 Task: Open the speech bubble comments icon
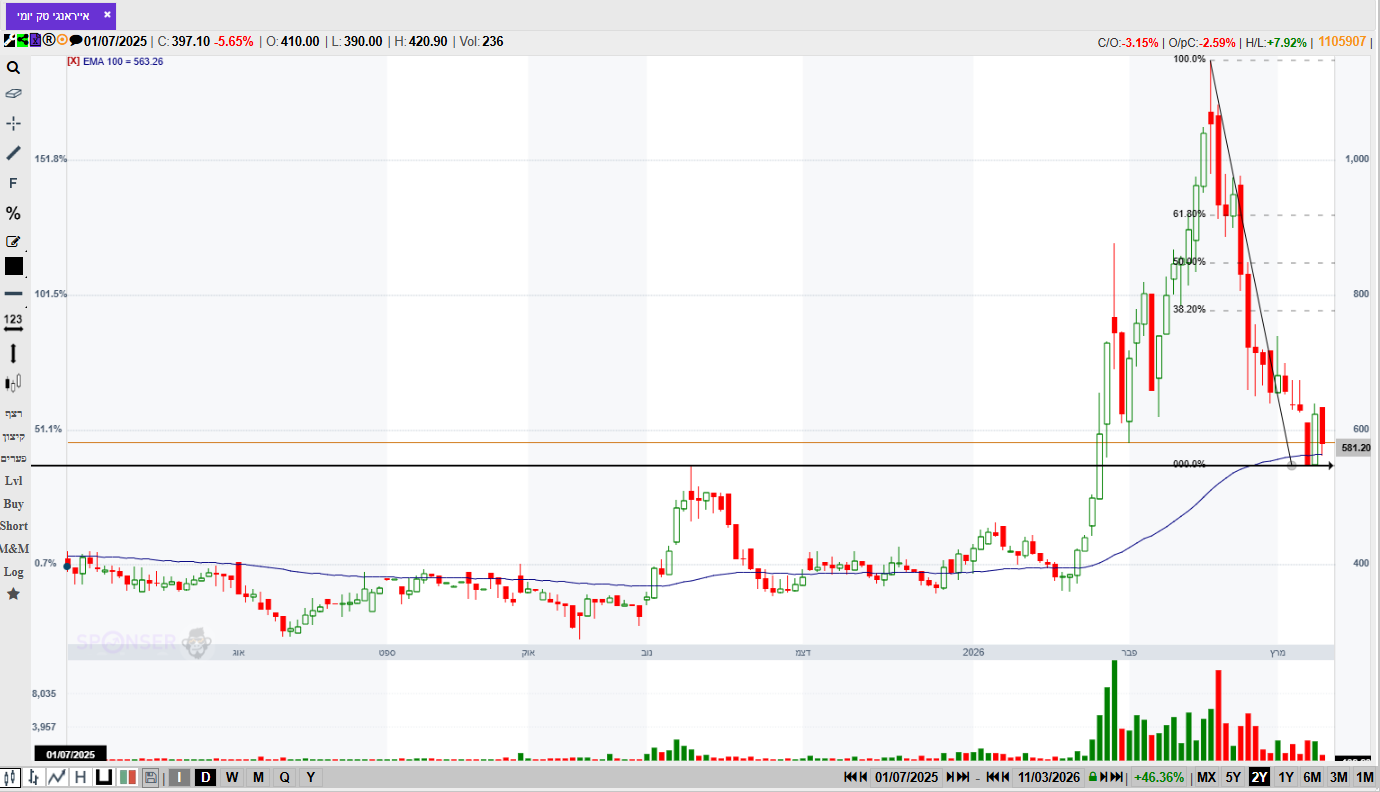(x=75, y=41)
